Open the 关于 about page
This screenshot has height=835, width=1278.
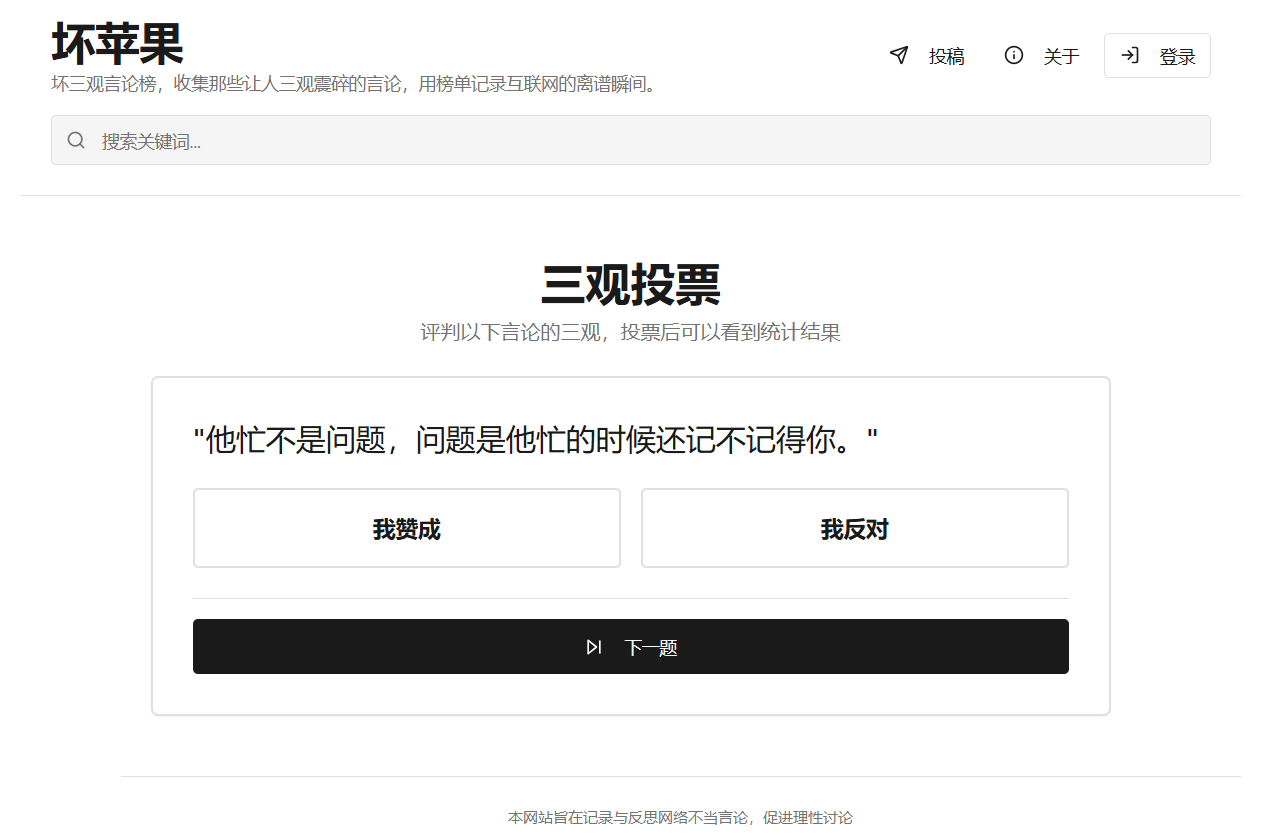pos(1060,56)
